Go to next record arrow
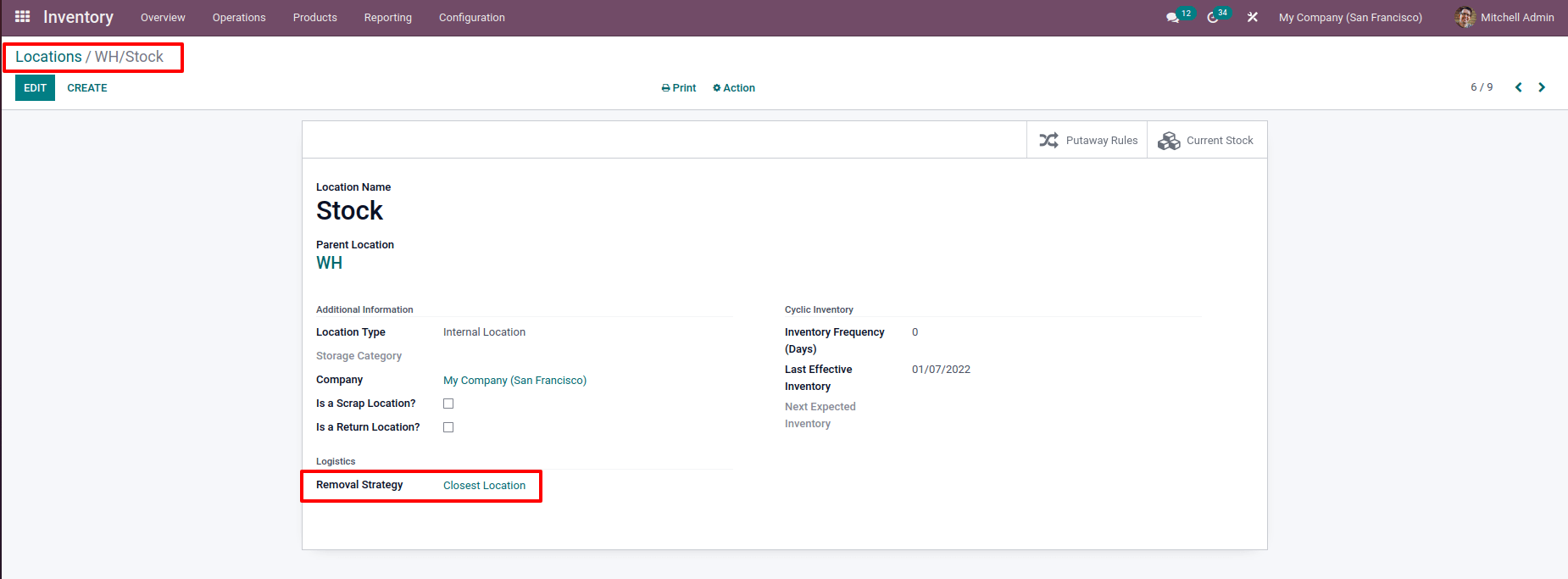The image size is (1568, 579). (1542, 87)
